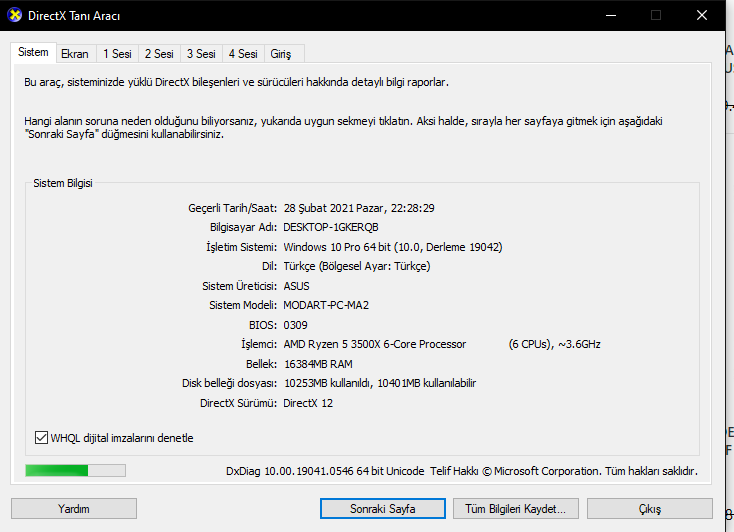This screenshot has width=734, height=532.
Task: Click the green progress bar
Action: coord(75,471)
